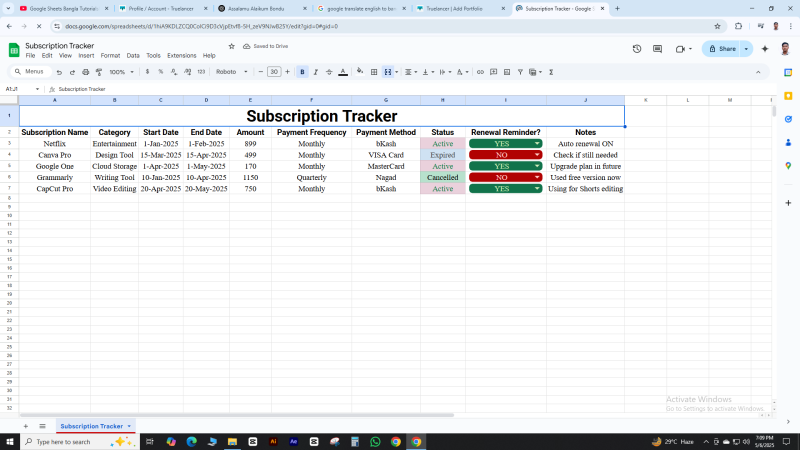Open the File menu
800x450 pixels.
coord(30,56)
